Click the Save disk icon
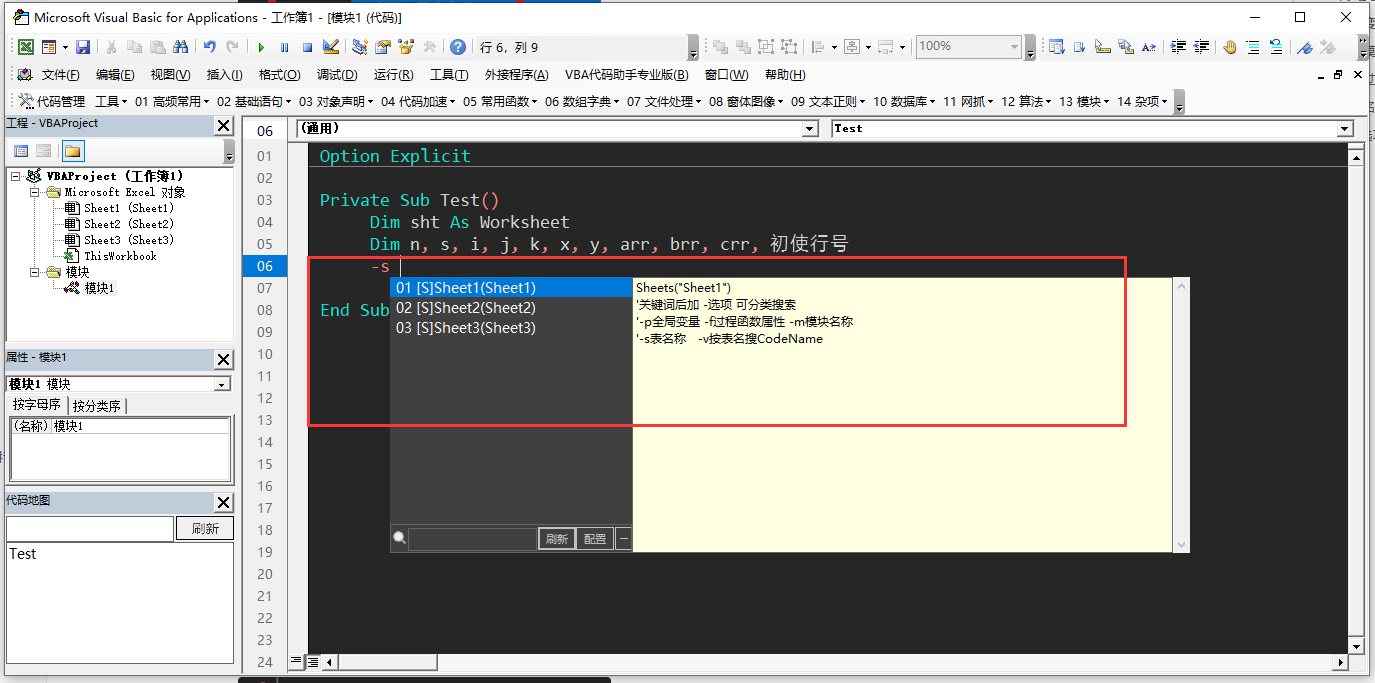Screen dimensions: 1375x683 (x=83, y=47)
